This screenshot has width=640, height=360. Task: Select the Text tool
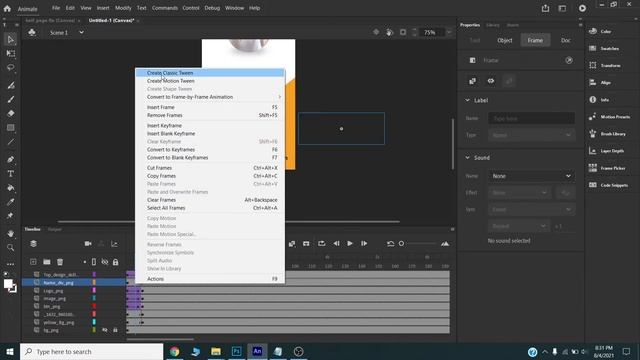pos(11,174)
